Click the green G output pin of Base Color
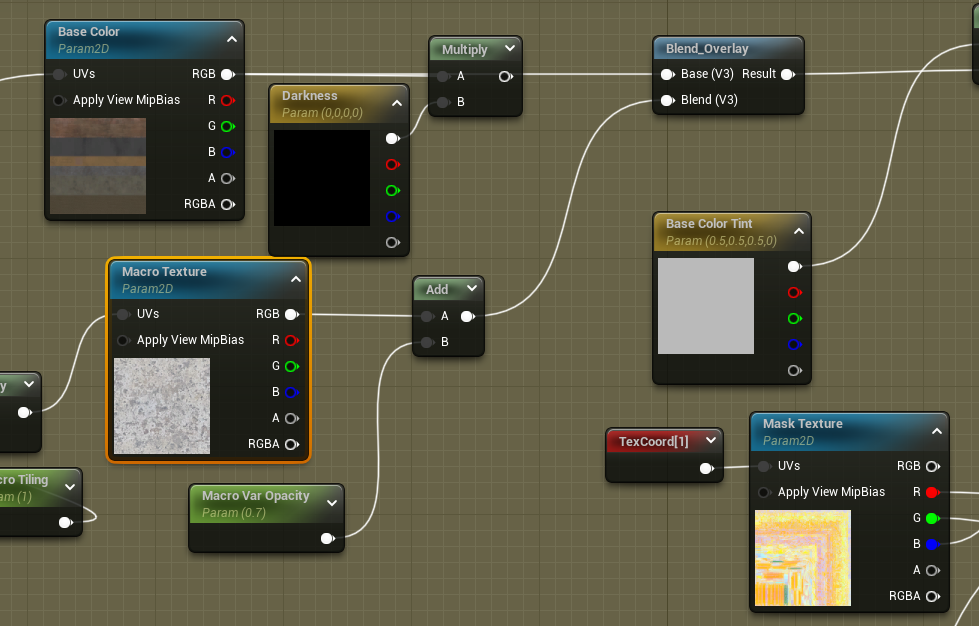 tap(228, 127)
